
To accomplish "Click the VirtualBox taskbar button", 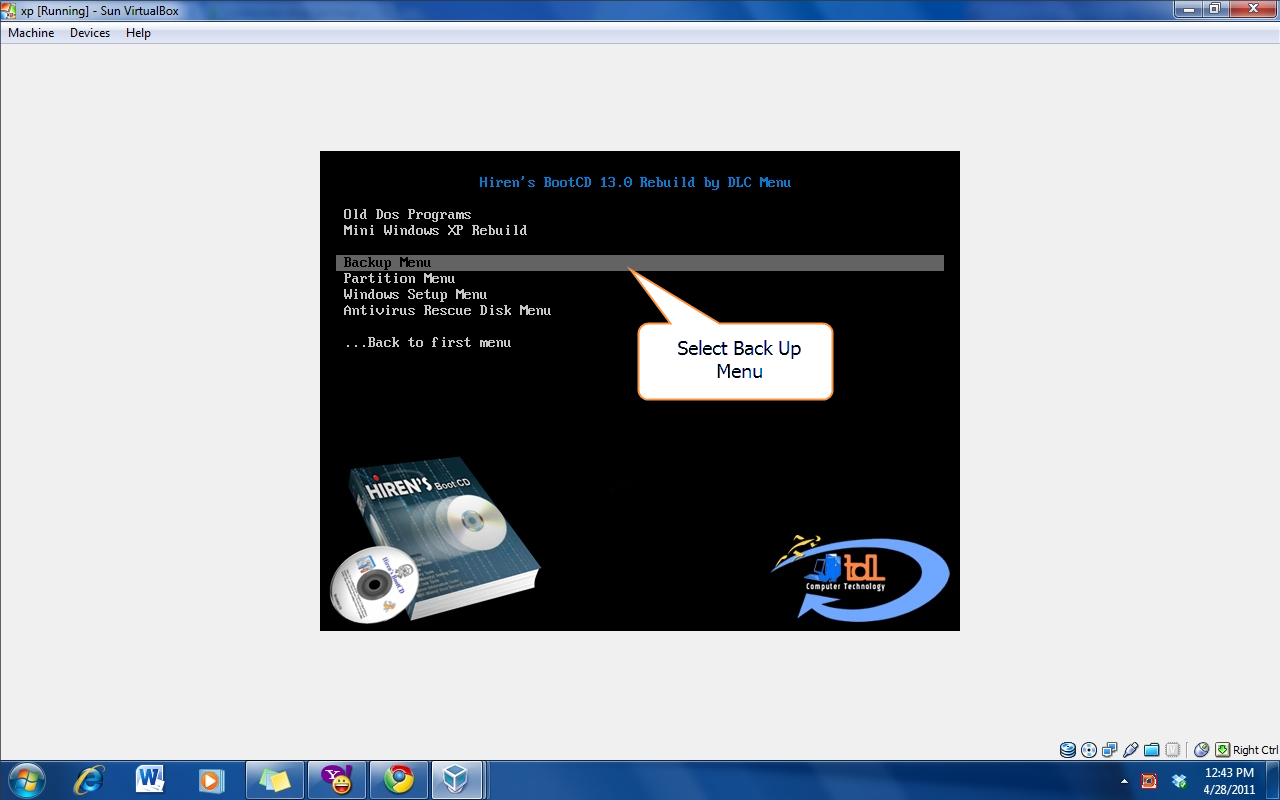I will 458,779.
